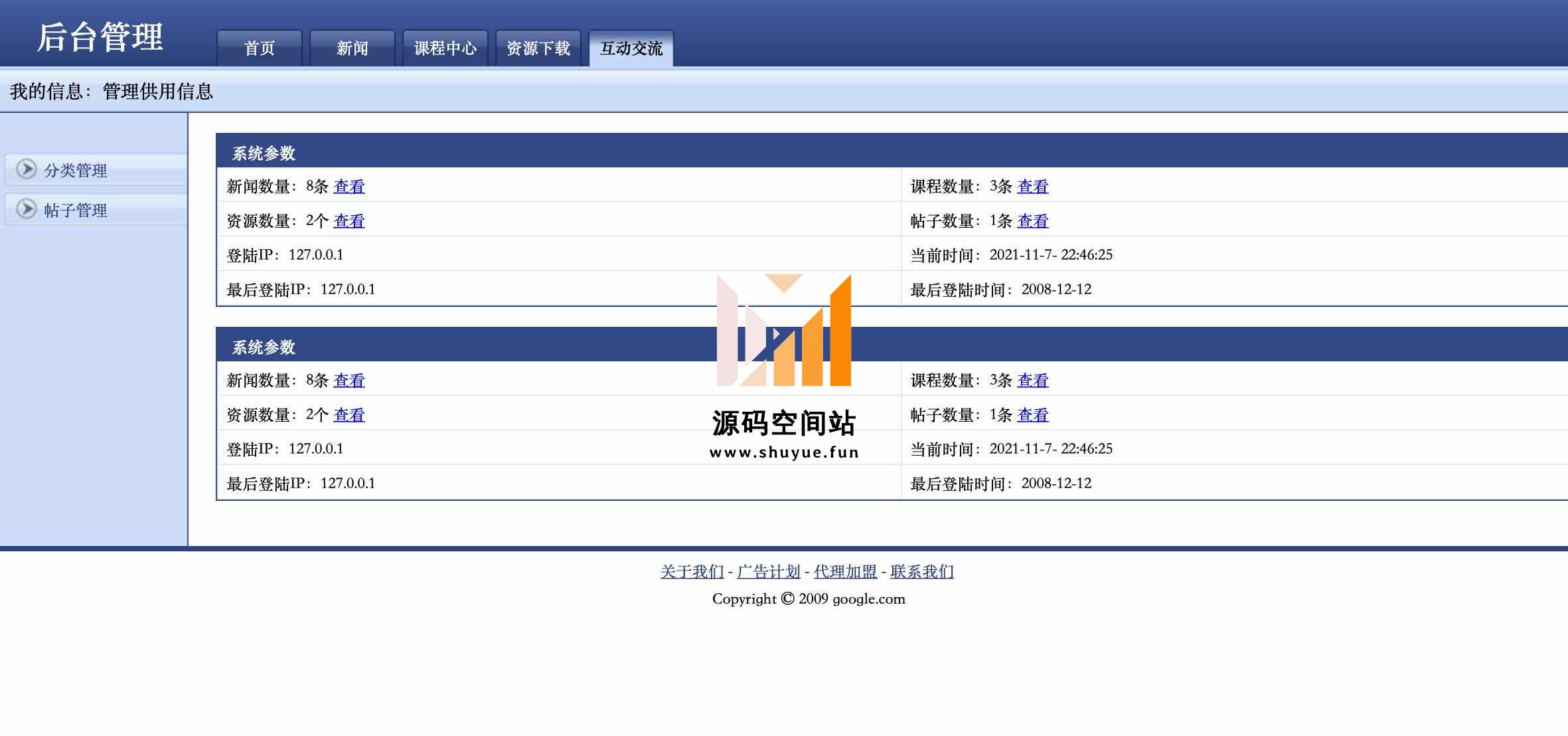
Task: Click 登陆IP: 127.0.0.1 in first panel
Action: click(x=285, y=255)
